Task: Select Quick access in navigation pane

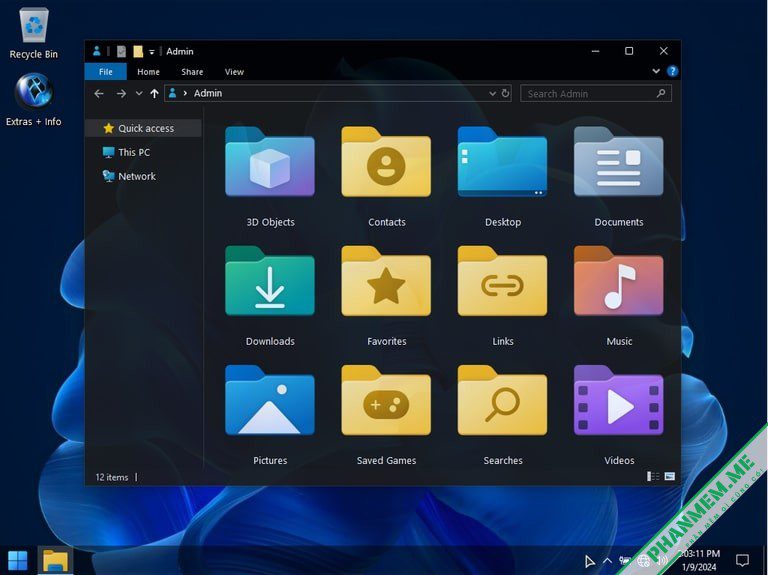Action: coord(143,128)
